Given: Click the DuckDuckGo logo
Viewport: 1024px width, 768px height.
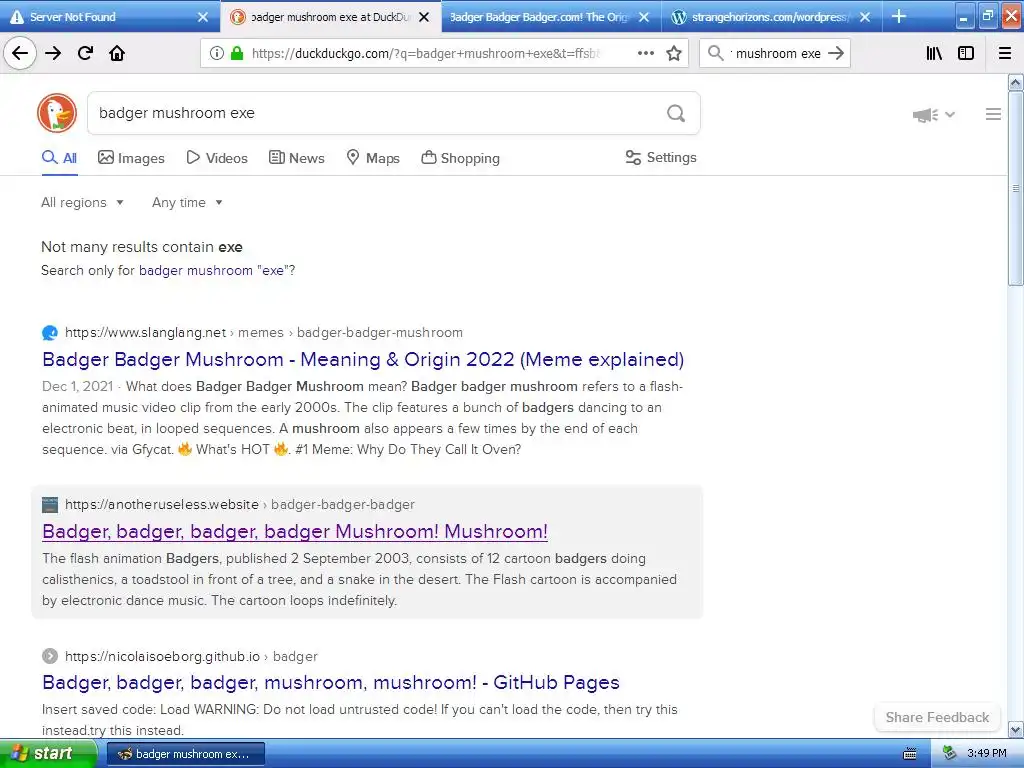Looking at the screenshot, I should pos(57,113).
